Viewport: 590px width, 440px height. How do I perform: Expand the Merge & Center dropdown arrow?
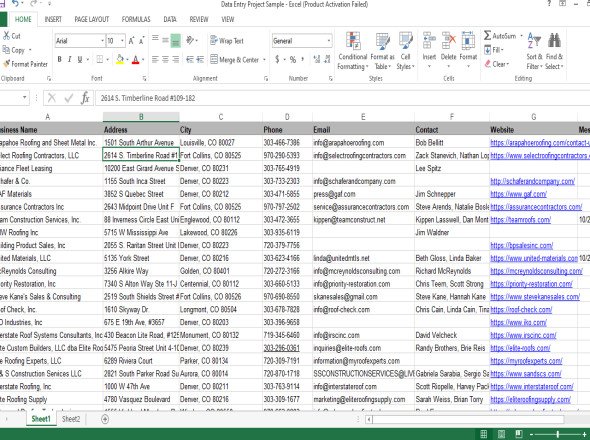(264, 60)
